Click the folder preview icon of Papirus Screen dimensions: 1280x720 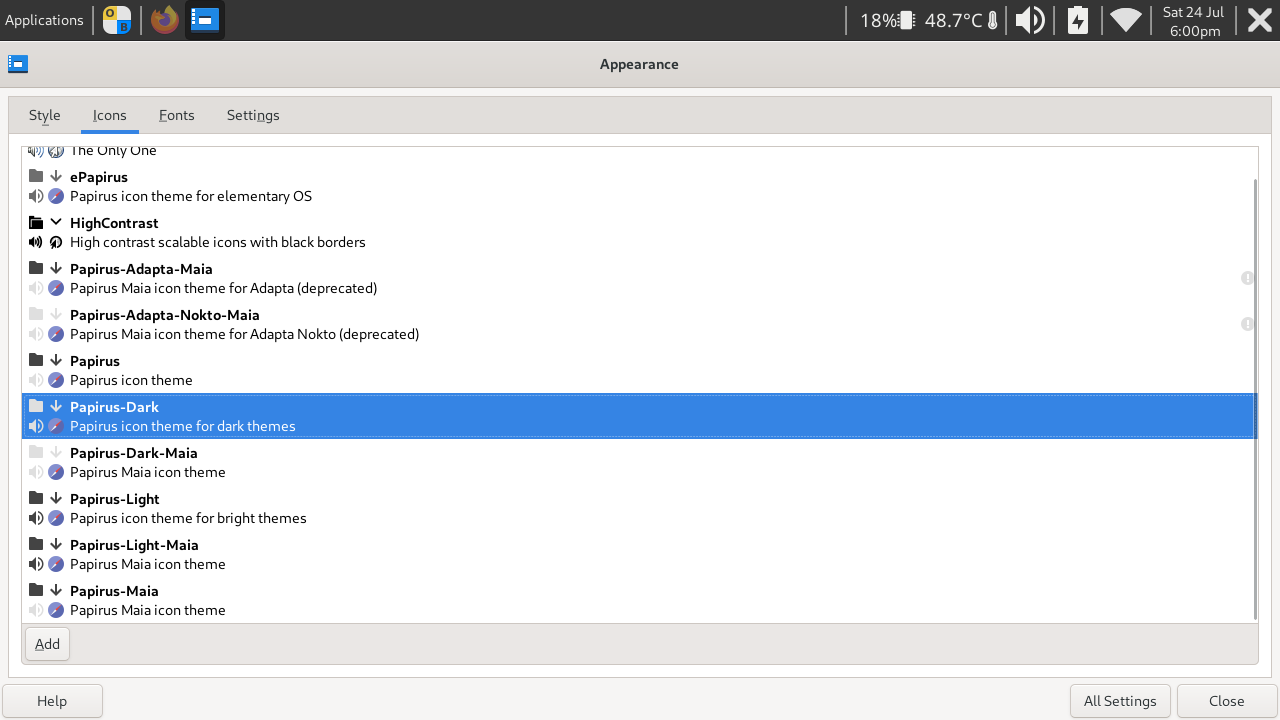point(36,360)
